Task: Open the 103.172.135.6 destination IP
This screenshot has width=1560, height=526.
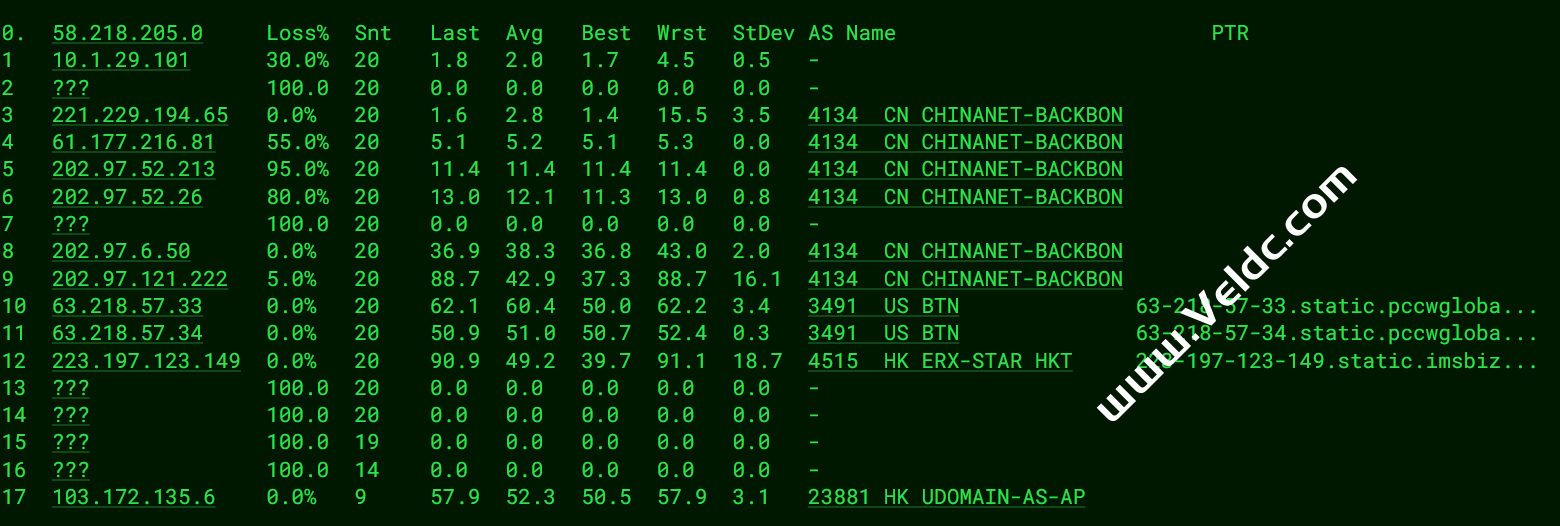Action: click(134, 497)
